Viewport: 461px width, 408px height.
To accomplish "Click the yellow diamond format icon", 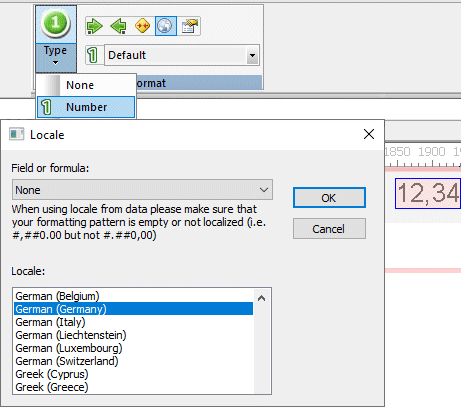I will [142, 26].
